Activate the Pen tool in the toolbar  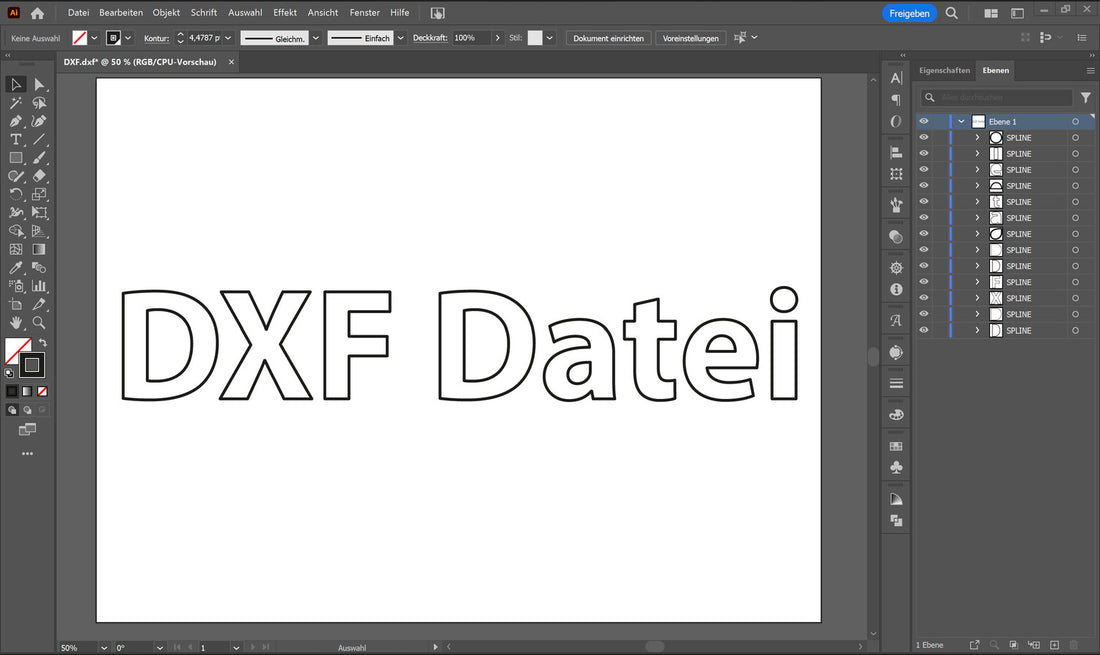click(x=16, y=121)
